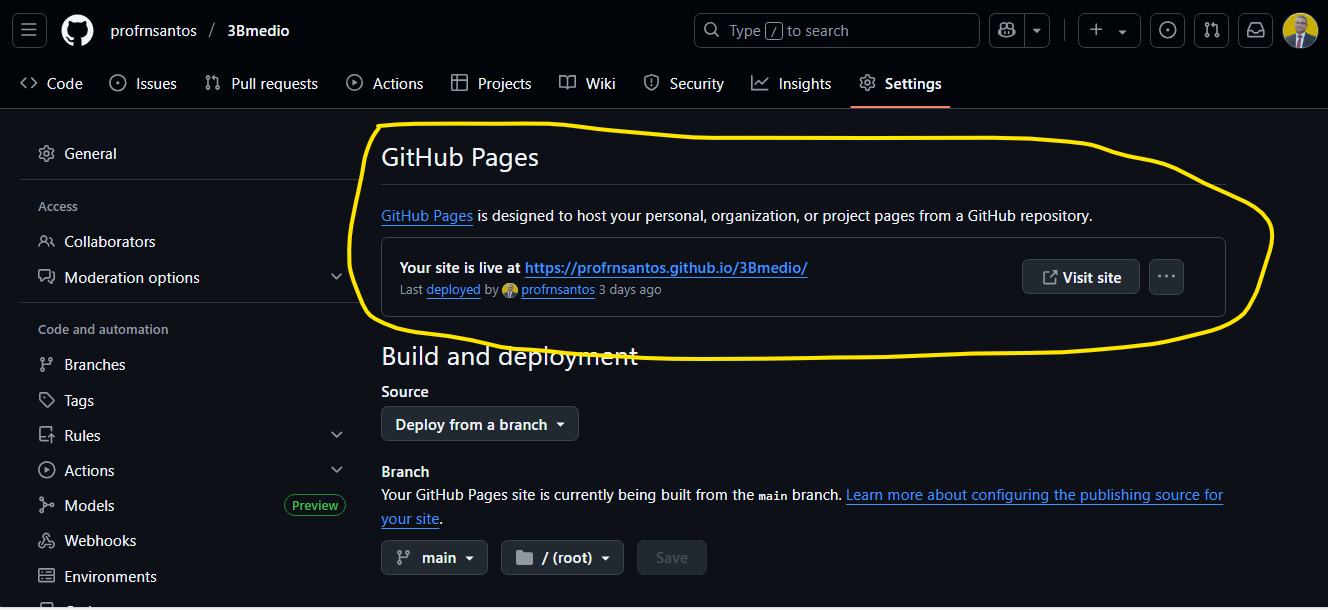Open the 3Bmedio repository link
This screenshot has width=1328, height=610.
258,31
